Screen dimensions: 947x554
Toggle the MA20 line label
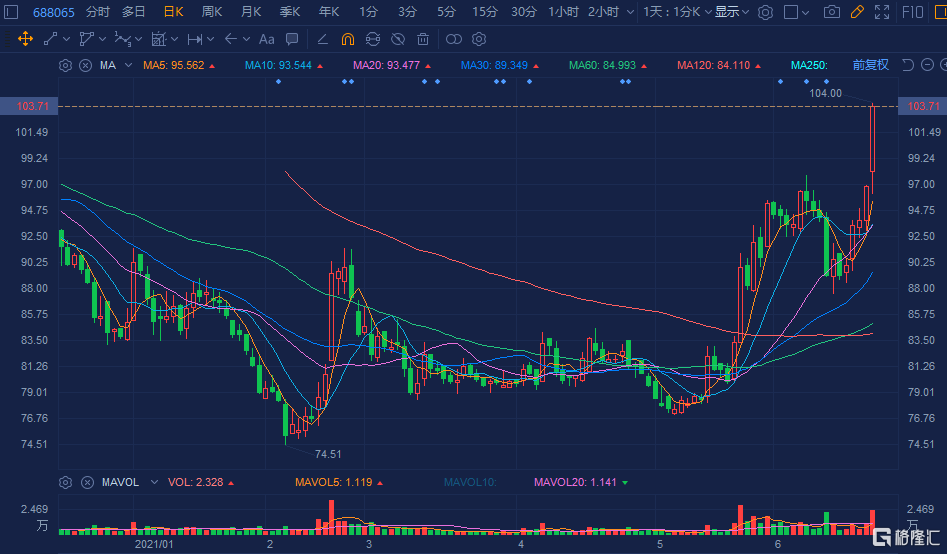click(387, 65)
